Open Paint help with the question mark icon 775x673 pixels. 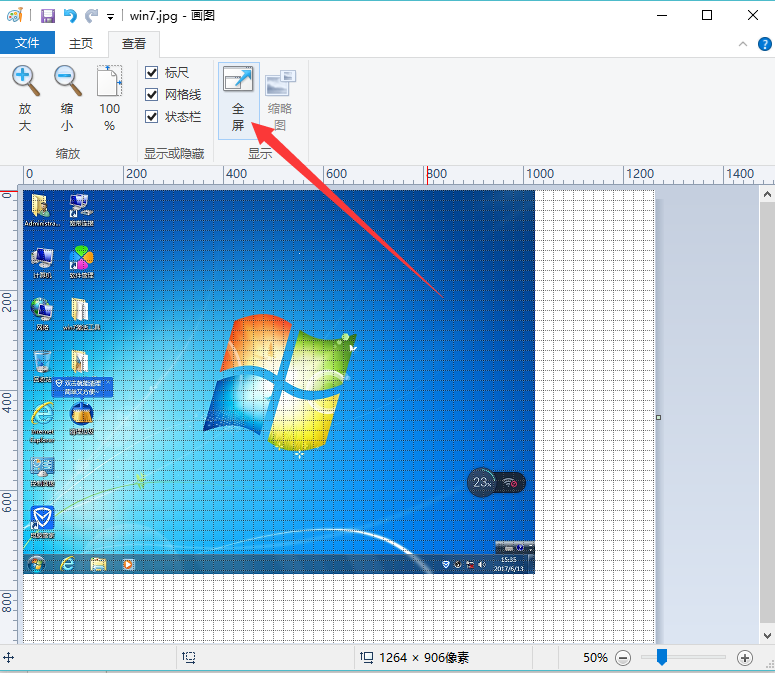[x=764, y=44]
